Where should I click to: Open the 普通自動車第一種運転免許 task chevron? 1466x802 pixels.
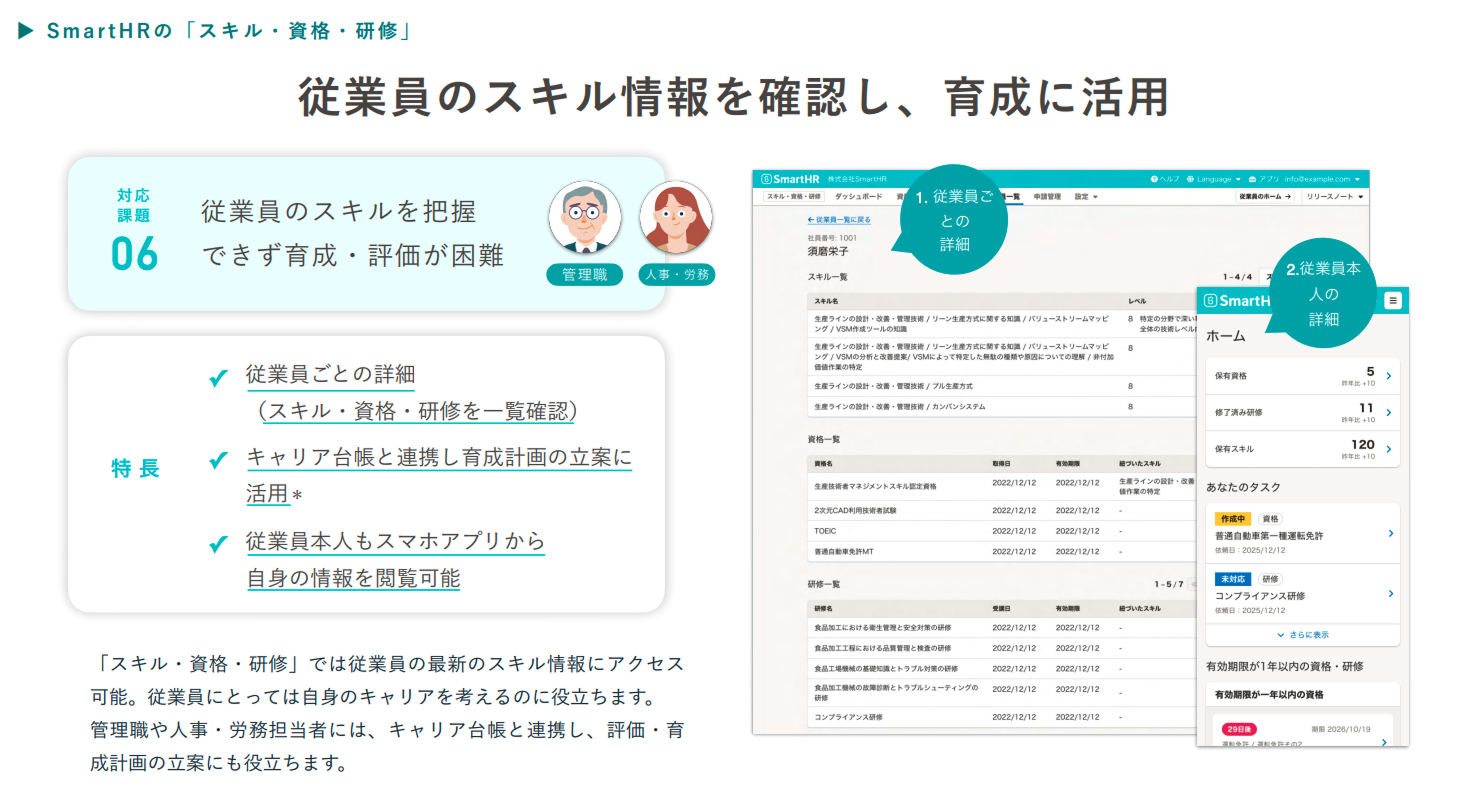1390,533
